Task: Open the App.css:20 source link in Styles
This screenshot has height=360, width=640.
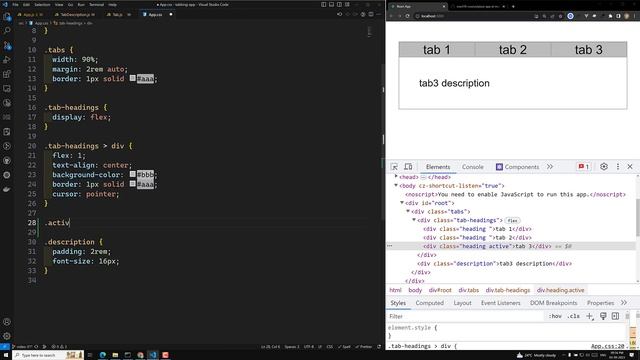Action: tap(607, 346)
